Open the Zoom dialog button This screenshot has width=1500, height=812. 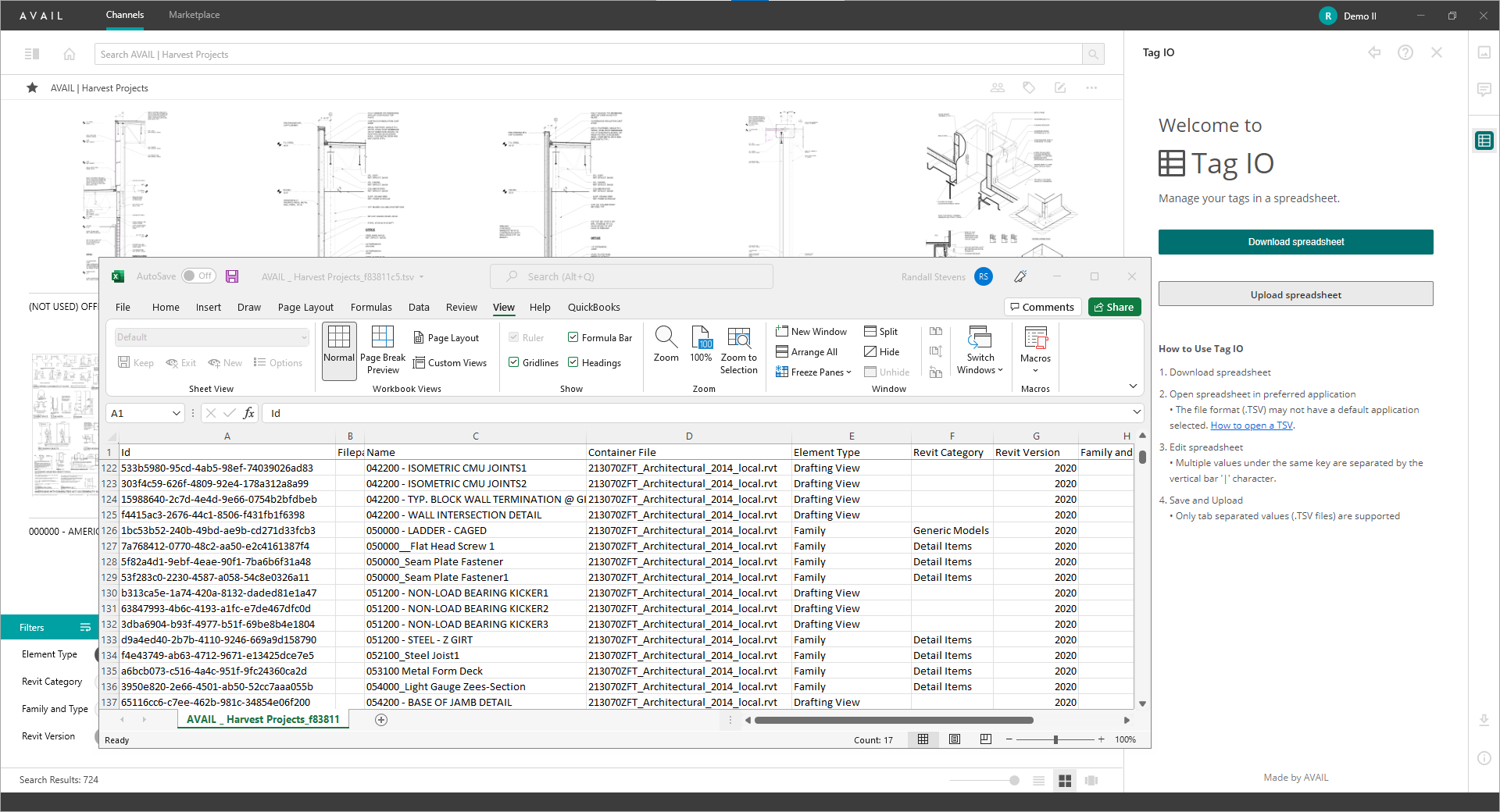(x=666, y=344)
